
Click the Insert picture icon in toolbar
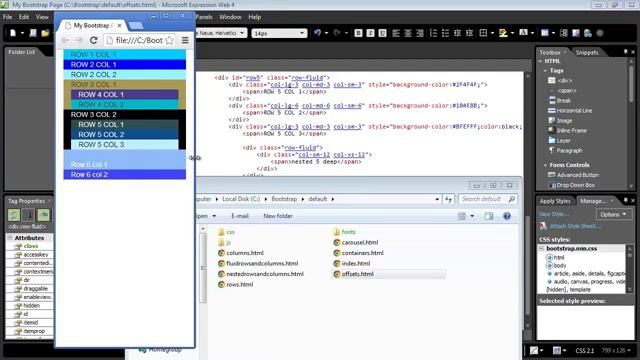[576, 33]
